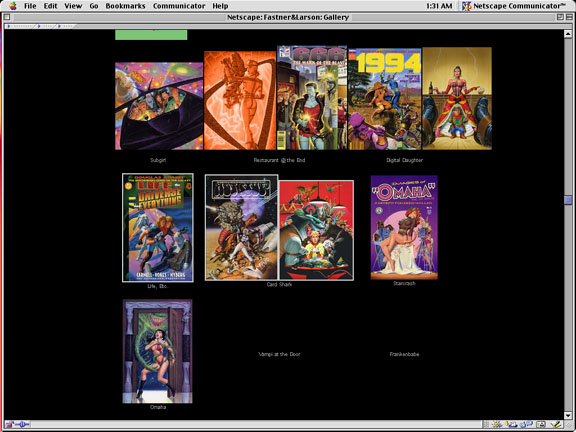Image resolution: width=576 pixels, height=432 pixels.
Task: Open the Netscape Communicator application switcher icon
Action: tap(467, 6)
